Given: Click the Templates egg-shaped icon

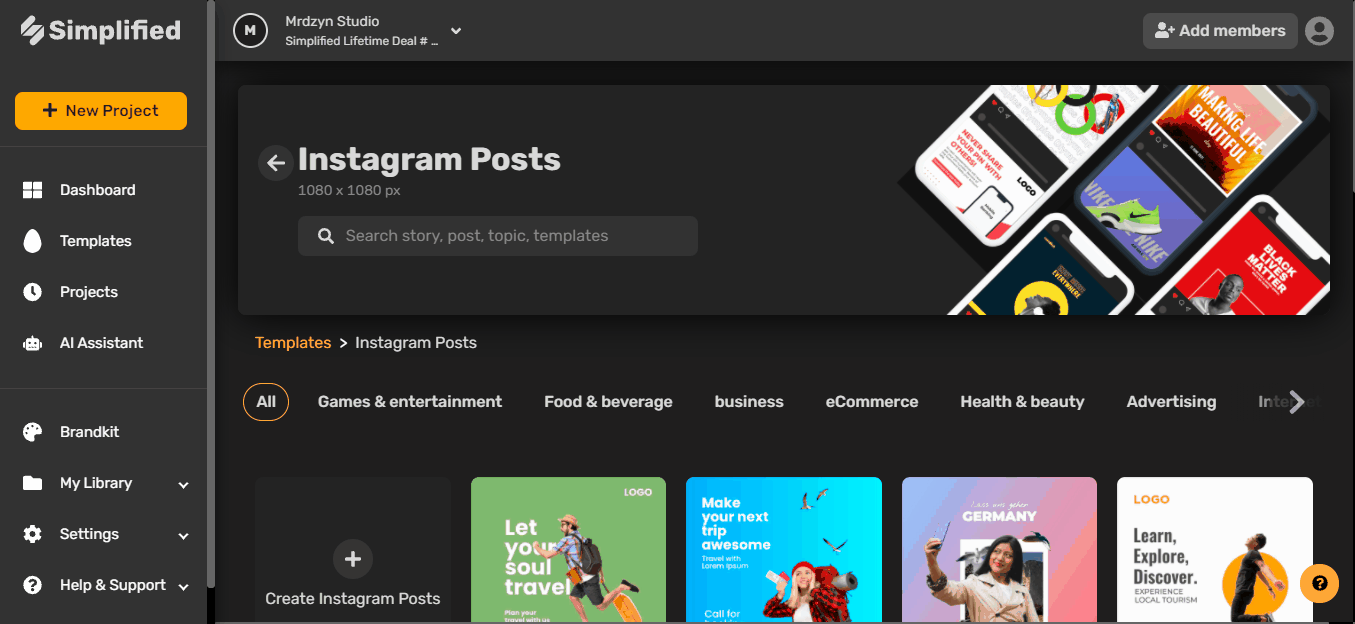Looking at the screenshot, I should click(x=32, y=241).
